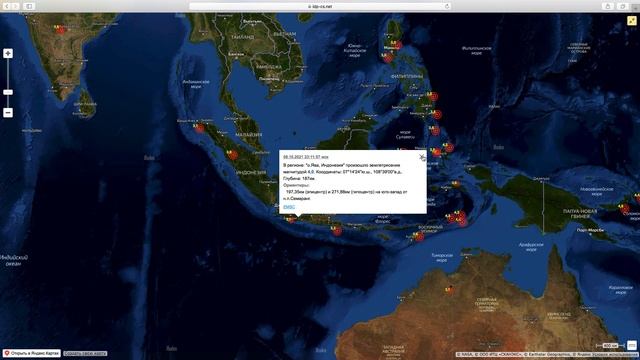Screen dimensions: 640x360
Task: Select earthquake marker in northern Australia
Action: click(449, 290)
